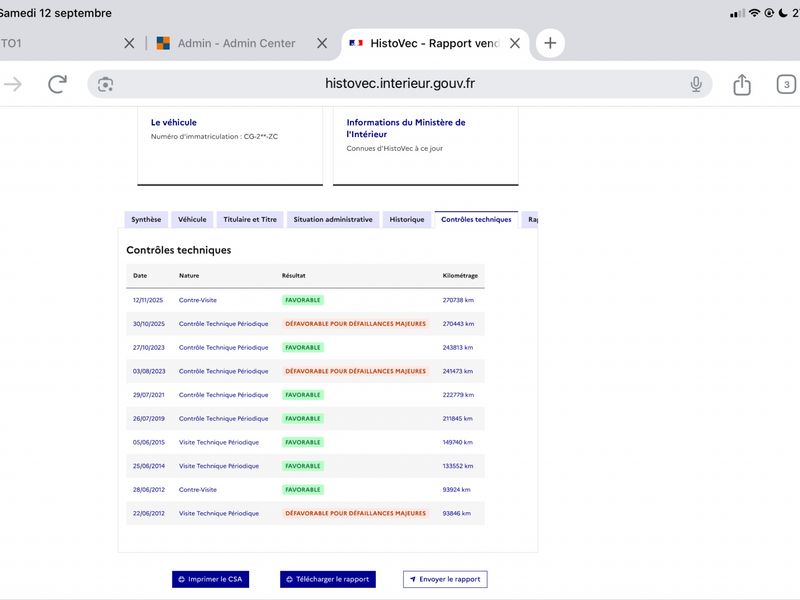Viewport: 800px width, 600px height.
Task: Reload the page with the refresh icon
Action: (x=58, y=84)
